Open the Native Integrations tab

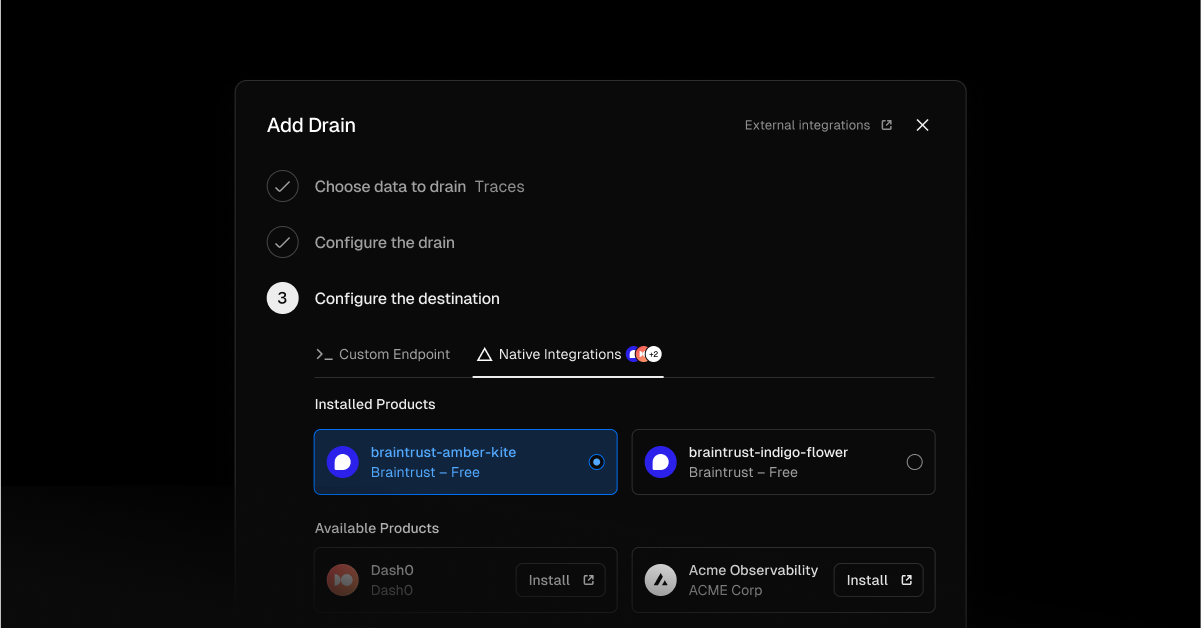click(557, 354)
